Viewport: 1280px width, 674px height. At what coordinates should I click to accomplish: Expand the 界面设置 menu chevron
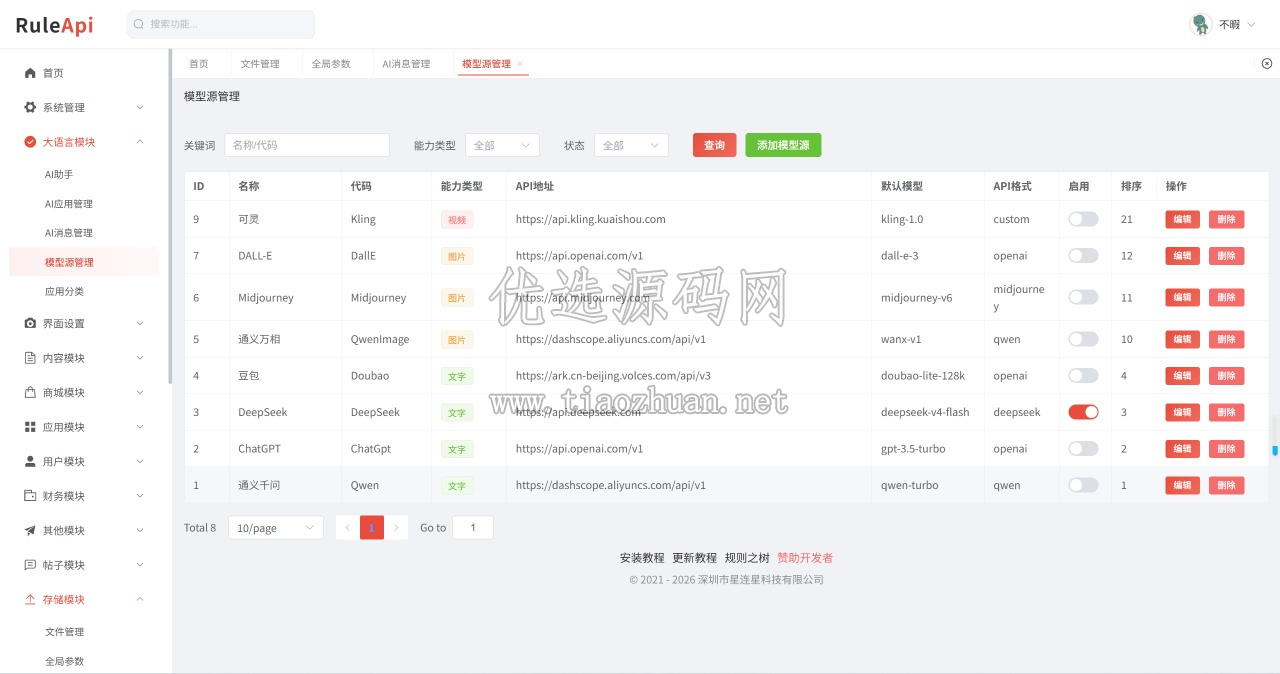click(140, 323)
